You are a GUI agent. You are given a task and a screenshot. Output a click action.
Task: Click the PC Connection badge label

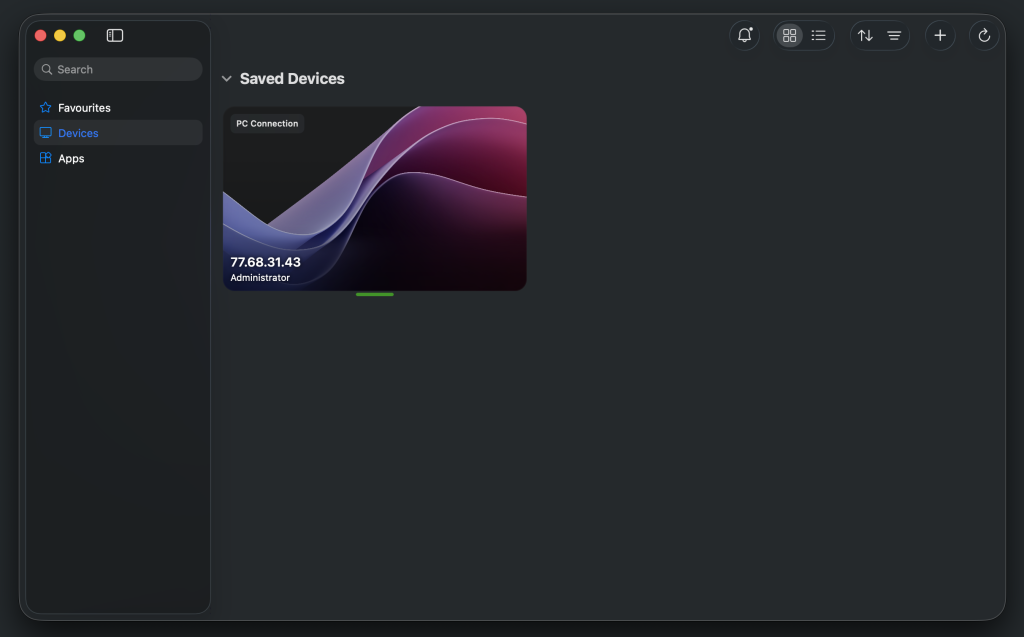[267, 123]
